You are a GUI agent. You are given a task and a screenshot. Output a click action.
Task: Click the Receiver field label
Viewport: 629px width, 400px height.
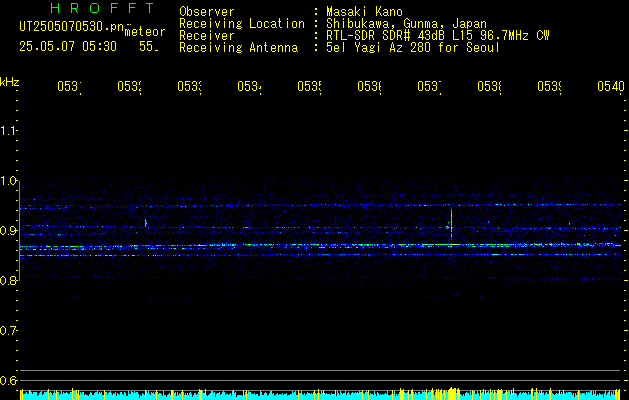click(x=207, y=36)
